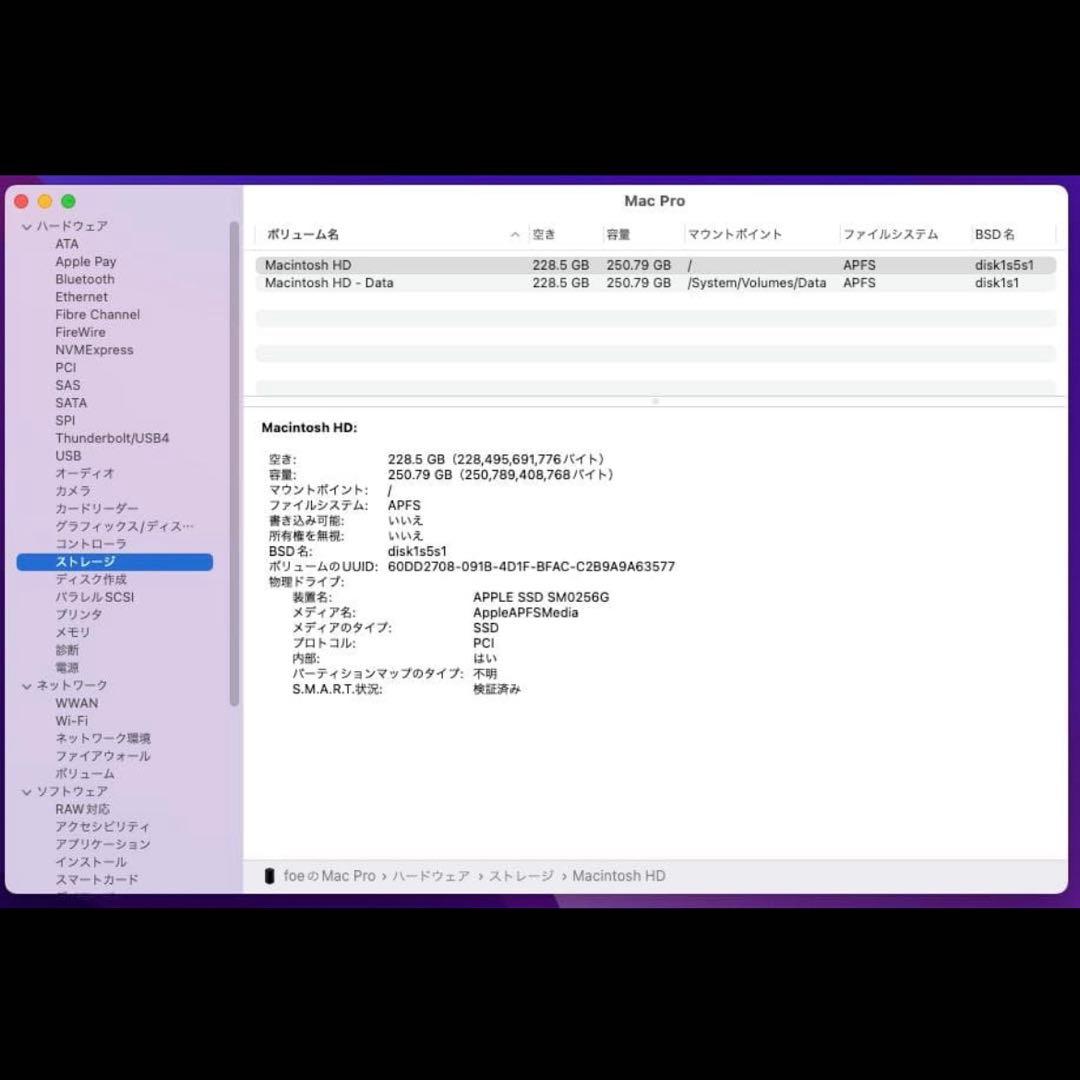Viewport: 1080px width, 1080px height.
Task: Select Wi-Fi in sidebar
Action: click(x=72, y=721)
